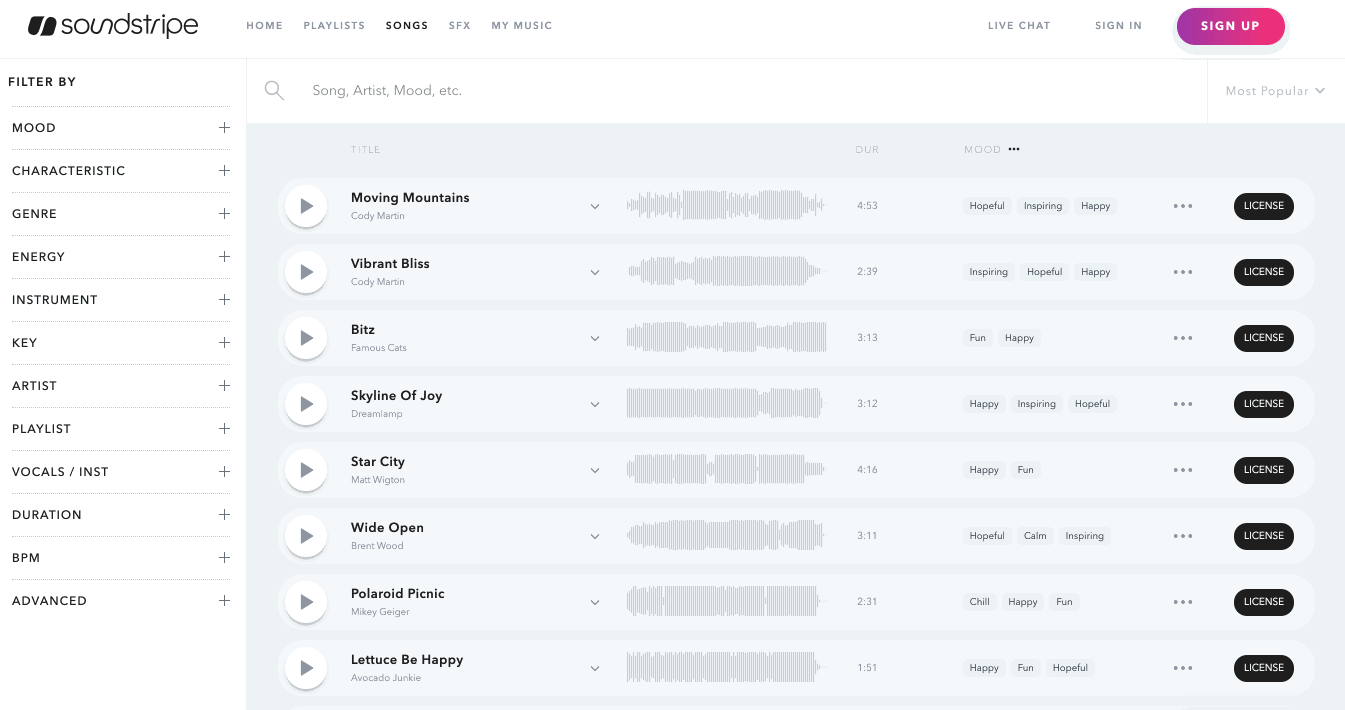This screenshot has height=710, width=1345.
Task: Go to the Playlists tab
Action: [x=334, y=26]
